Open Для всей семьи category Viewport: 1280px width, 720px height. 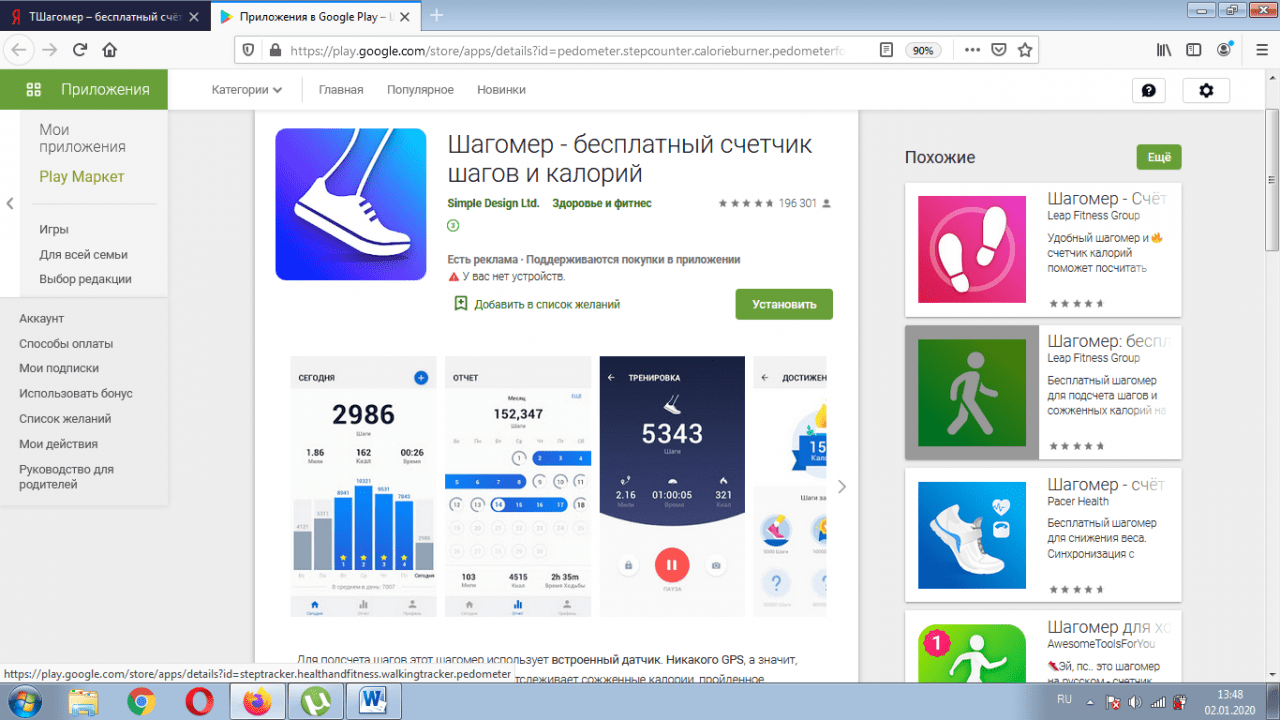(x=84, y=254)
